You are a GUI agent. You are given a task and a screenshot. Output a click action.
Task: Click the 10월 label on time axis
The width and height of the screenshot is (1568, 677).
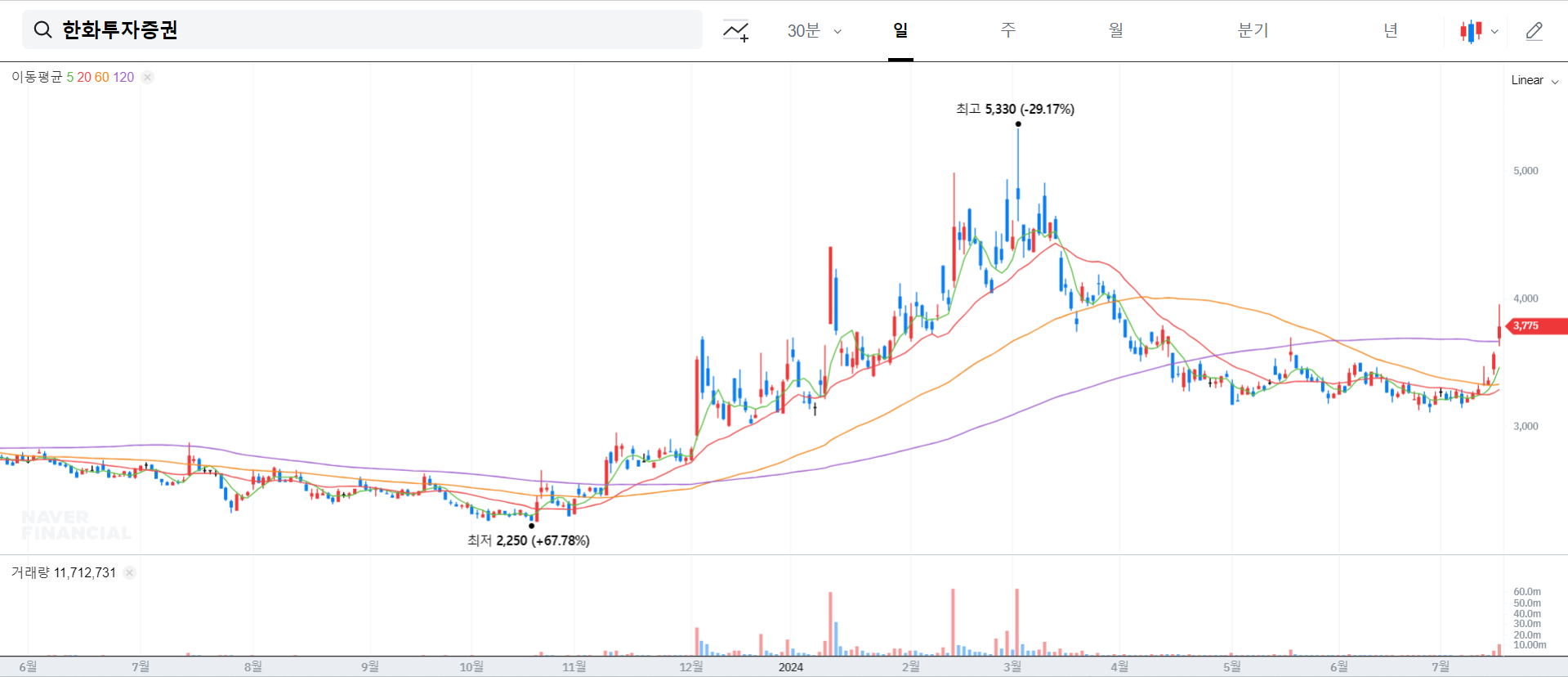tap(471, 667)
